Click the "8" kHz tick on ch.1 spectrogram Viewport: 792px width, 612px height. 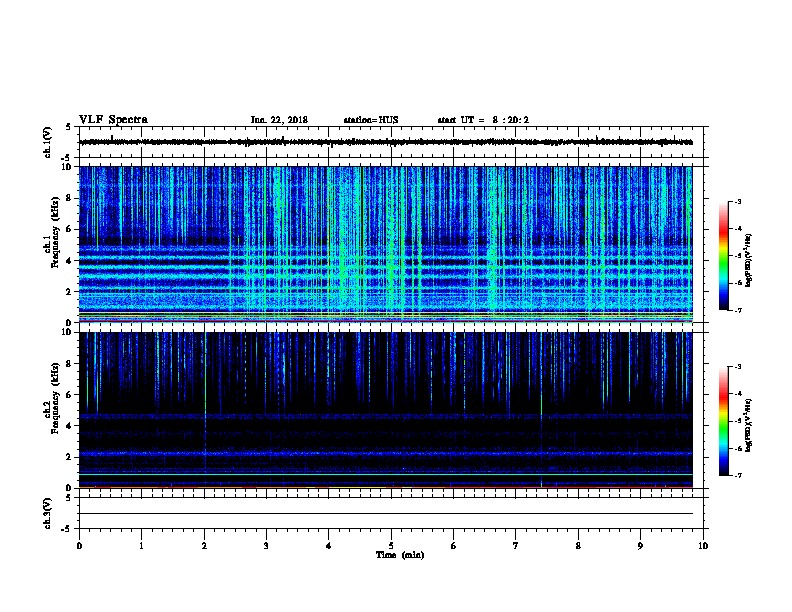point(69,198)
